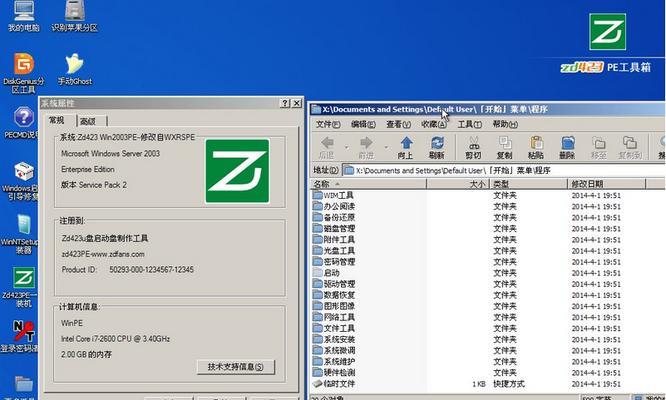
Task: Select the 文件工具 folder
Action: coord(333,328)
